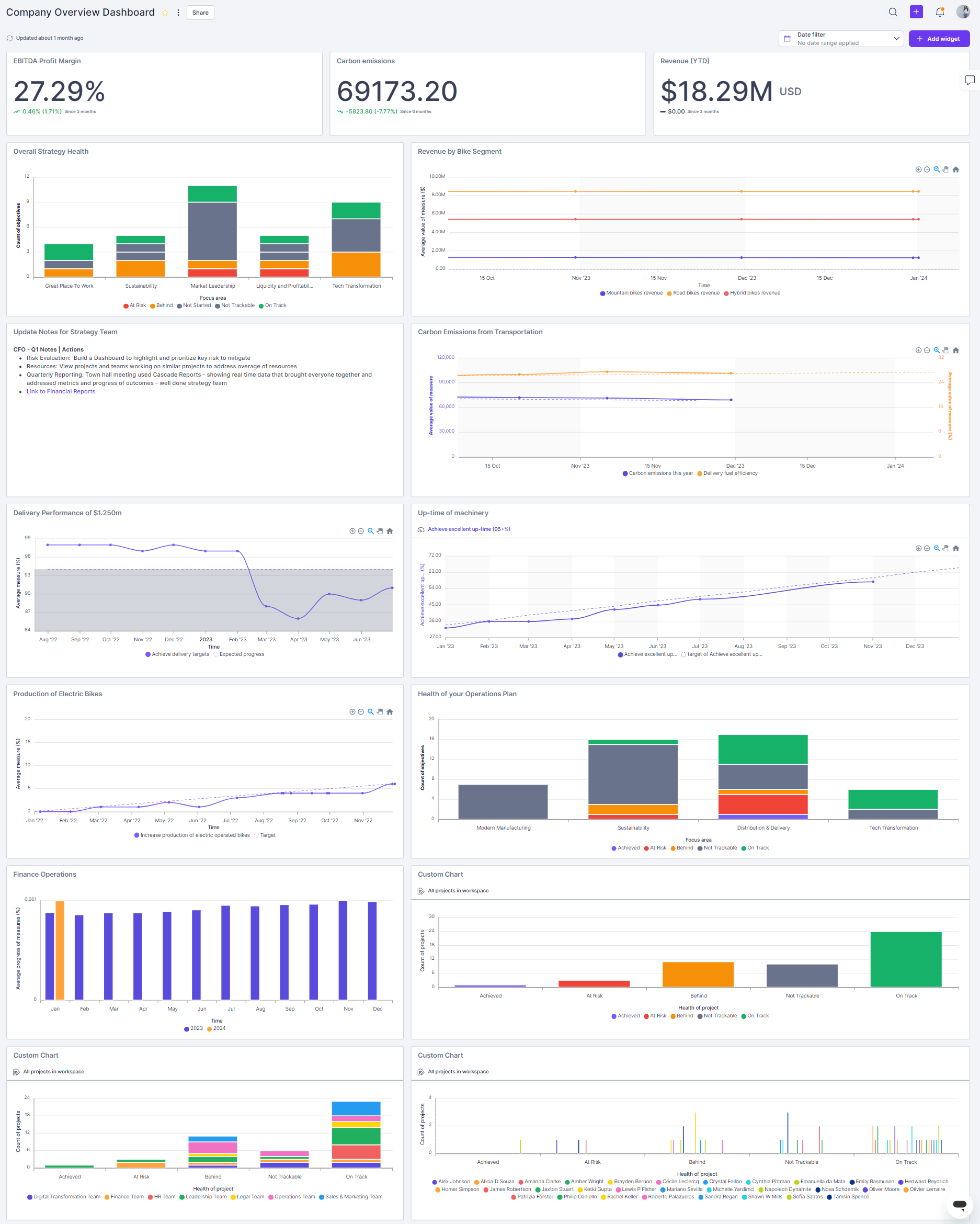Open the profile avatar menu
Screen dimensions: 980x1224
(x=963, y=12)
